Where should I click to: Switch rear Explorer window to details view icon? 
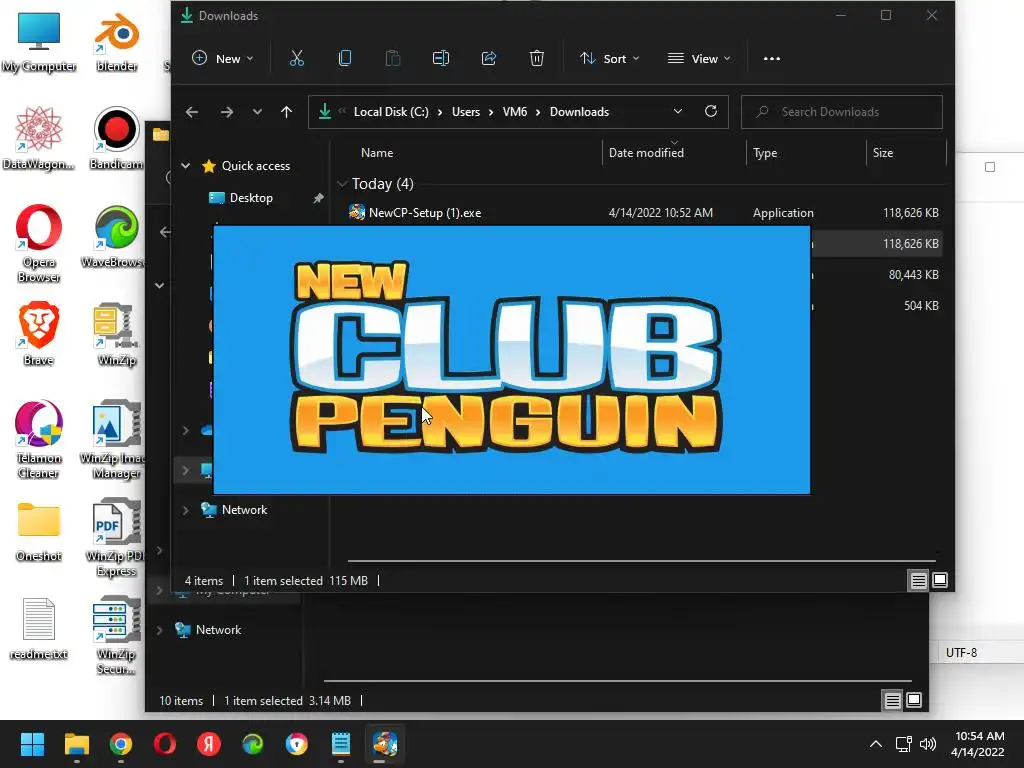[892, 701]
